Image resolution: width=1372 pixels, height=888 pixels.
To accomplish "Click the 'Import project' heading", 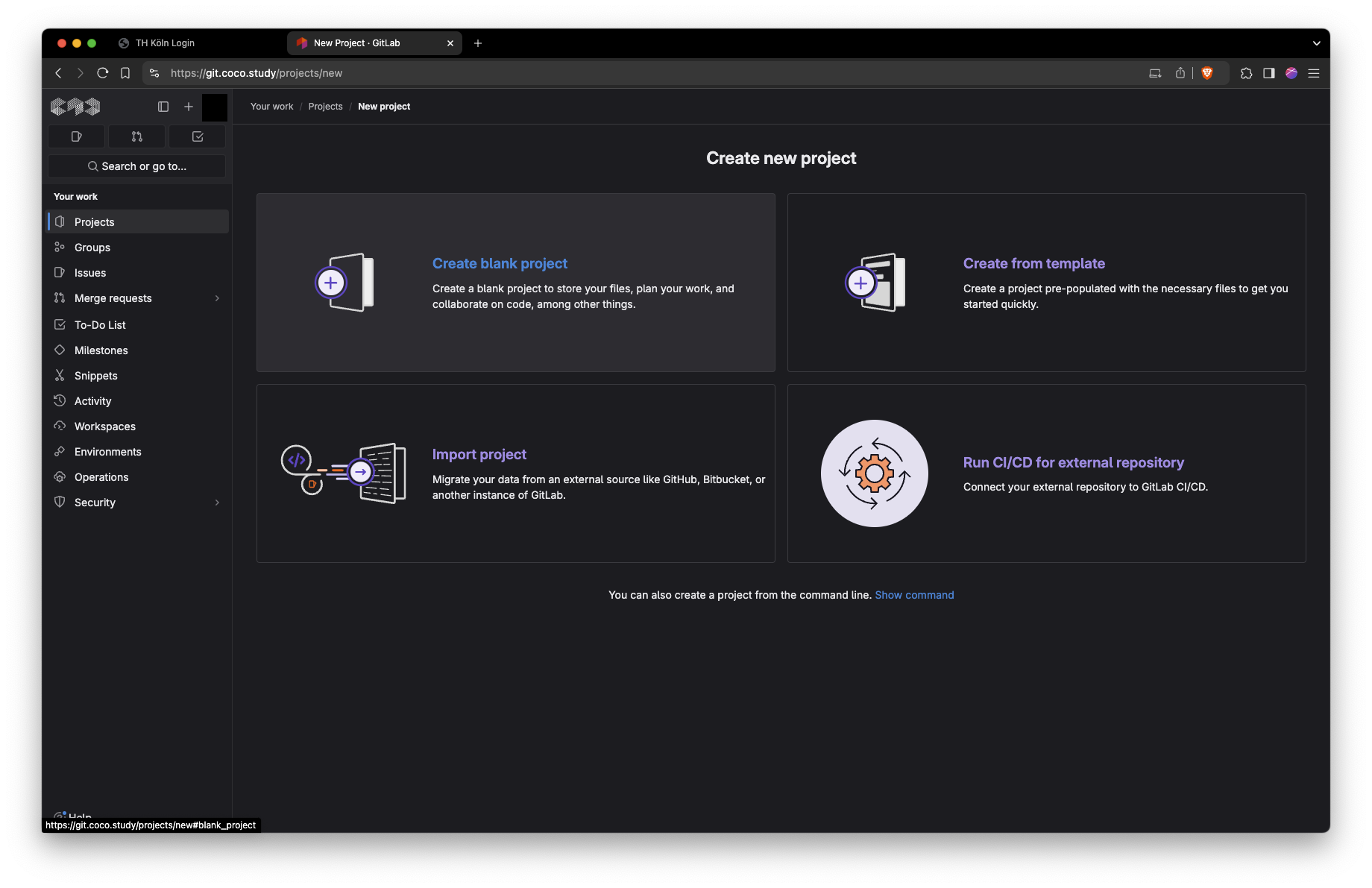I will point(479,454).
